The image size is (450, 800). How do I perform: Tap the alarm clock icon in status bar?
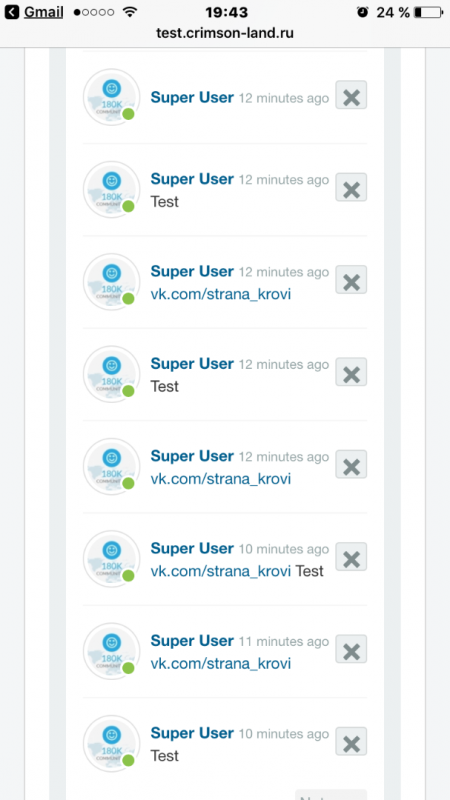362,12
